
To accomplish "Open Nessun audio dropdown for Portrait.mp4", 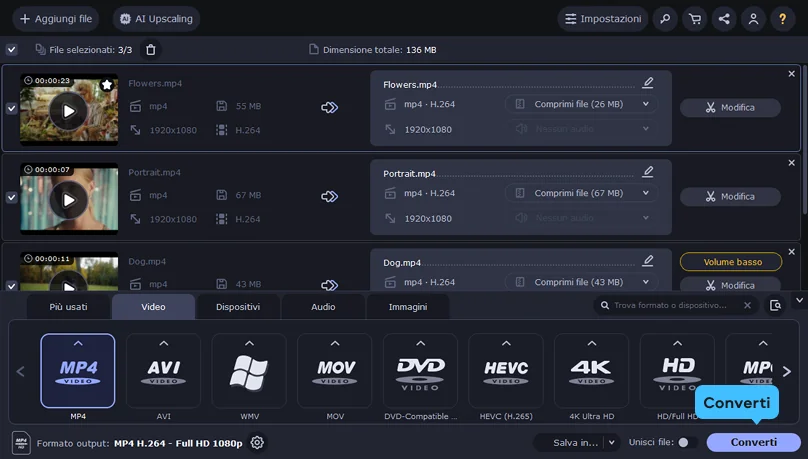I will [581, 218].
